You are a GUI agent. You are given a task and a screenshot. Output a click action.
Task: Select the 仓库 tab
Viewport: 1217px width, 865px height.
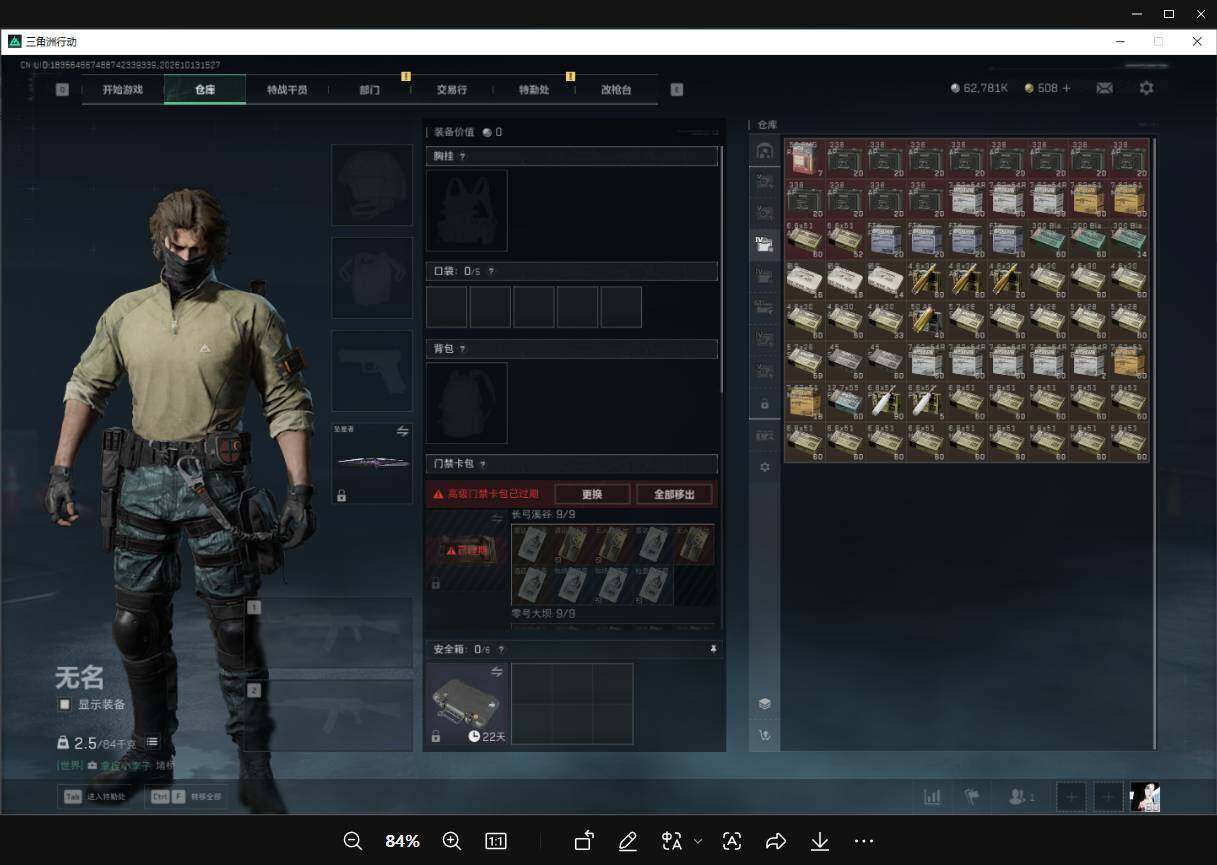point(205,89)
